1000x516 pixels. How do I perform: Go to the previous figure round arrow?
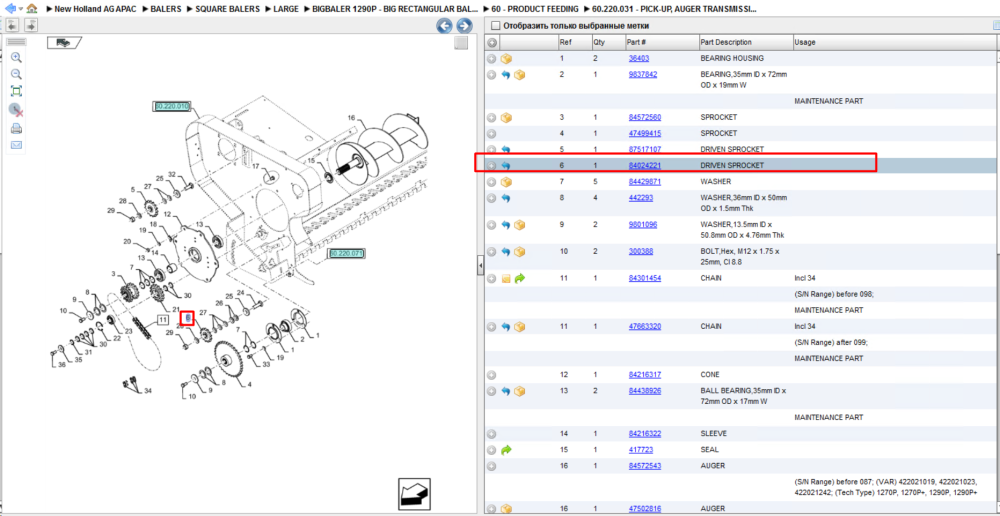[445, 26]
